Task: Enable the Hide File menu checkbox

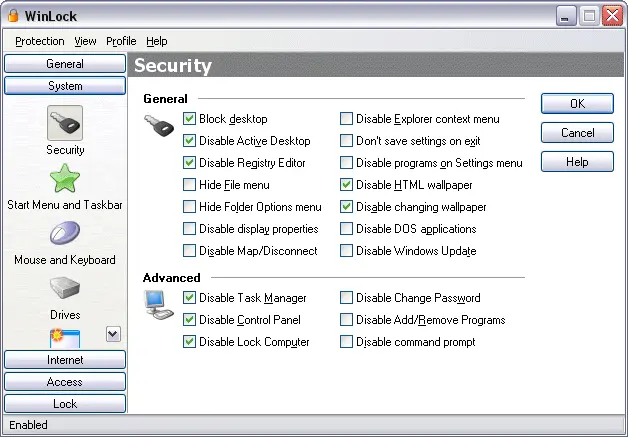Action: (x=189, y=185)
